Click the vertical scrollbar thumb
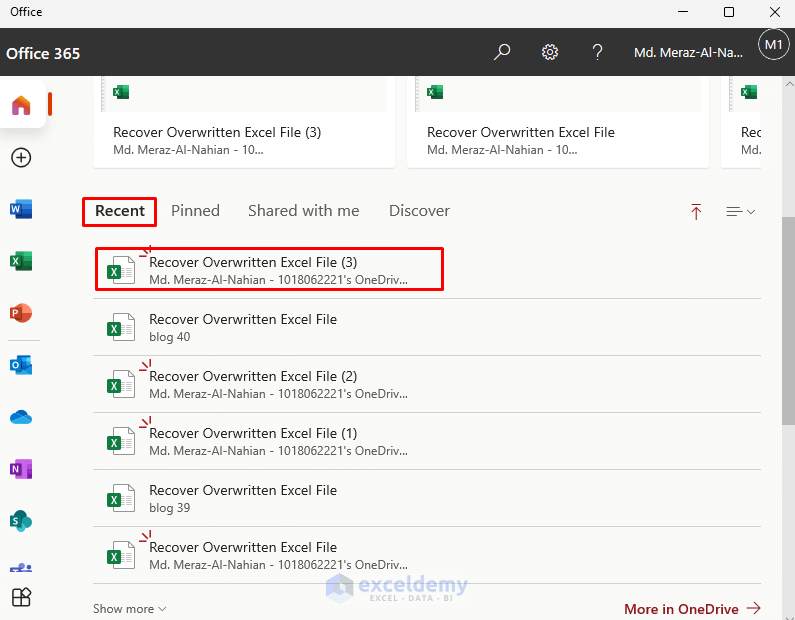This screenshot has height=620, width=795. pos(788,320)
